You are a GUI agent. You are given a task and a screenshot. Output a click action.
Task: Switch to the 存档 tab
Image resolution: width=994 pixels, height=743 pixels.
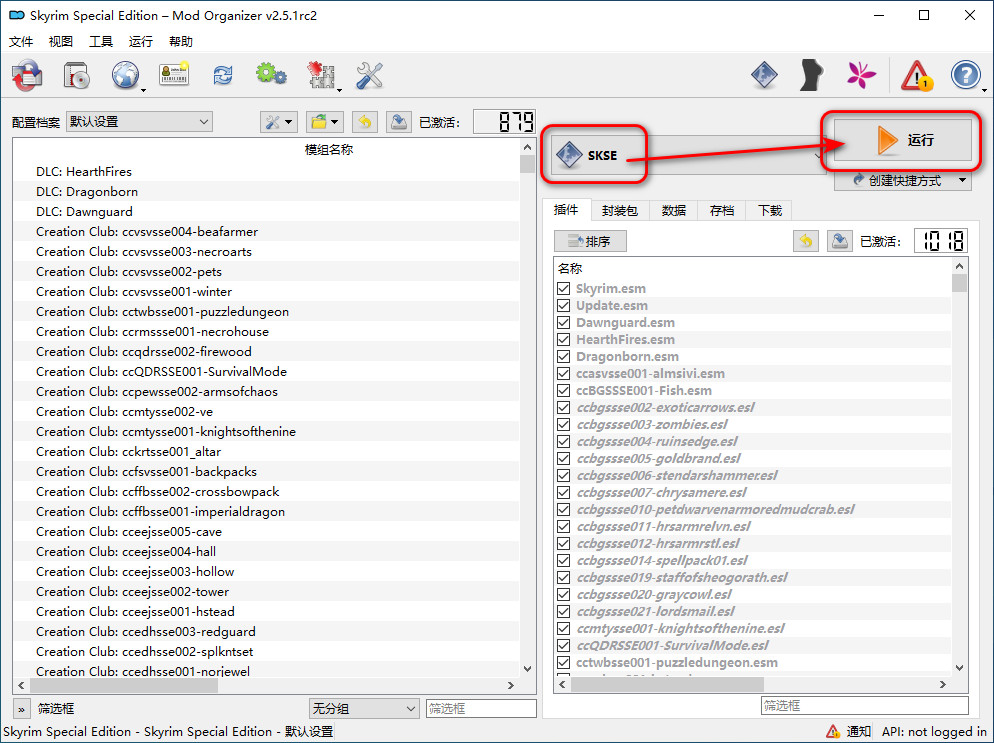pyautogui.click(x=721, y=210)
